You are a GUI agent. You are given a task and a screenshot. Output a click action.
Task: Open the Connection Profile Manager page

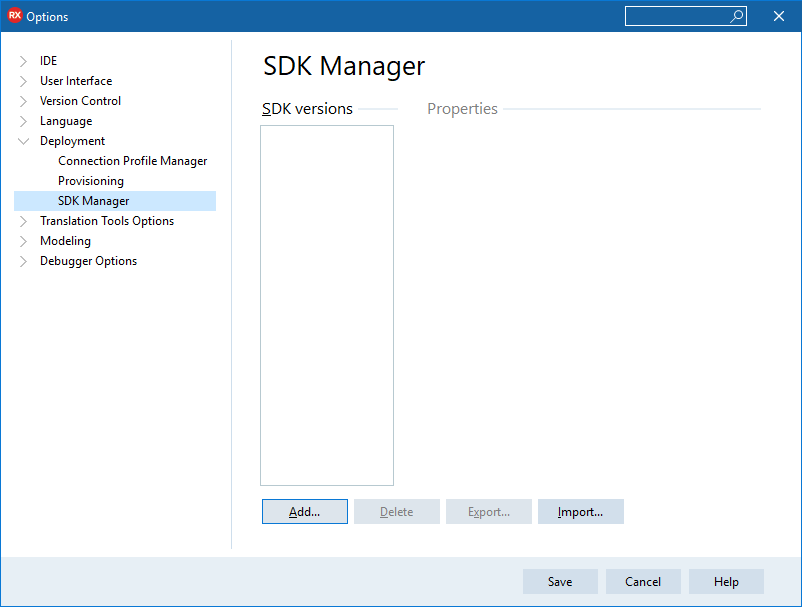[x=132, y=161]
